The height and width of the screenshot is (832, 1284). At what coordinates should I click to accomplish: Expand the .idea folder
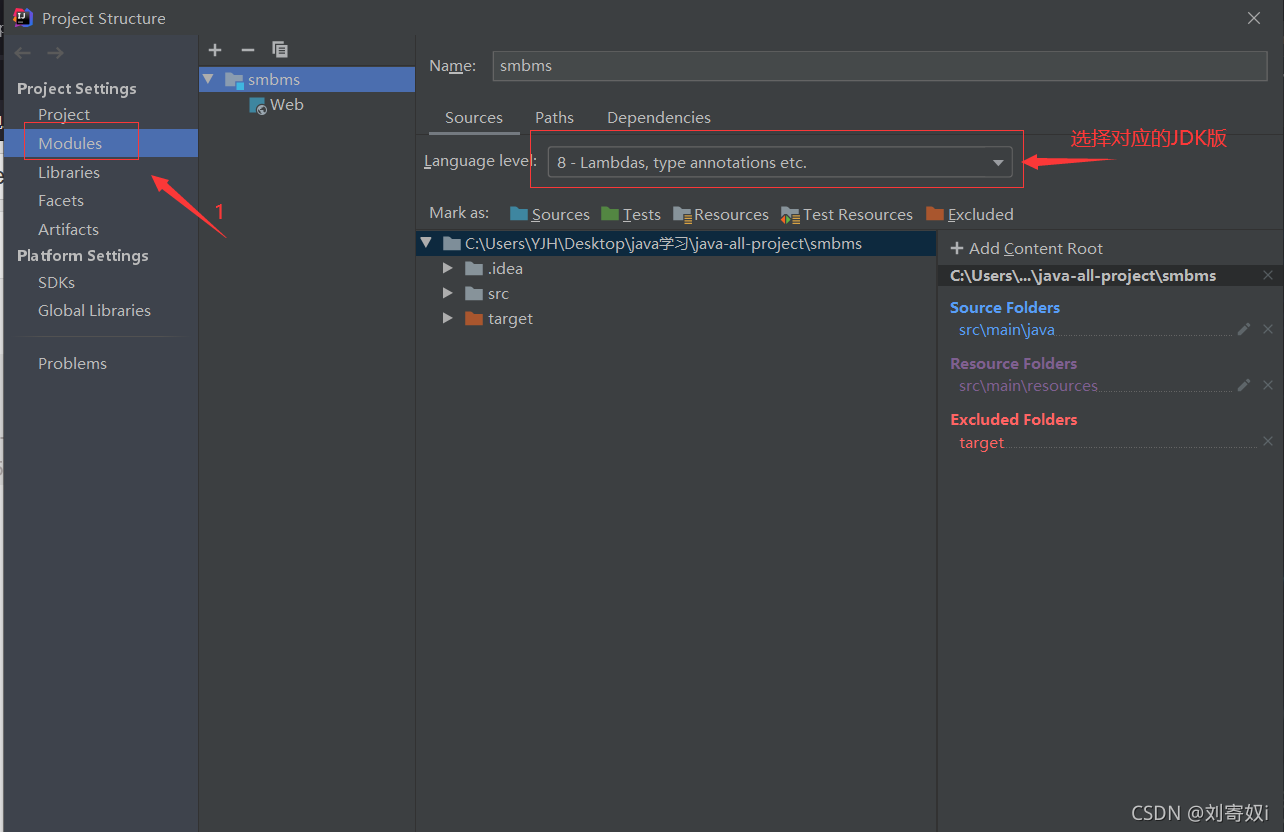[x=447, y=268]
